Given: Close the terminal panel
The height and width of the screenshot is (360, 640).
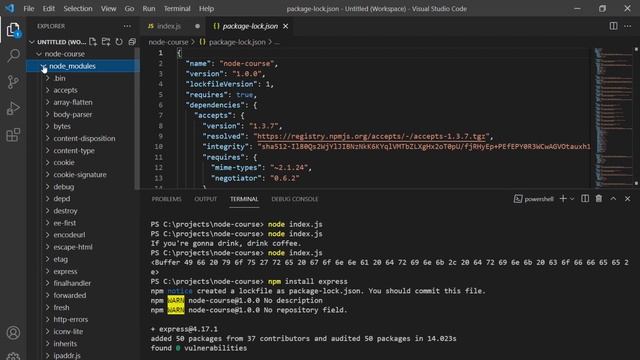Looking at the screenshot, I should point(627,199).
